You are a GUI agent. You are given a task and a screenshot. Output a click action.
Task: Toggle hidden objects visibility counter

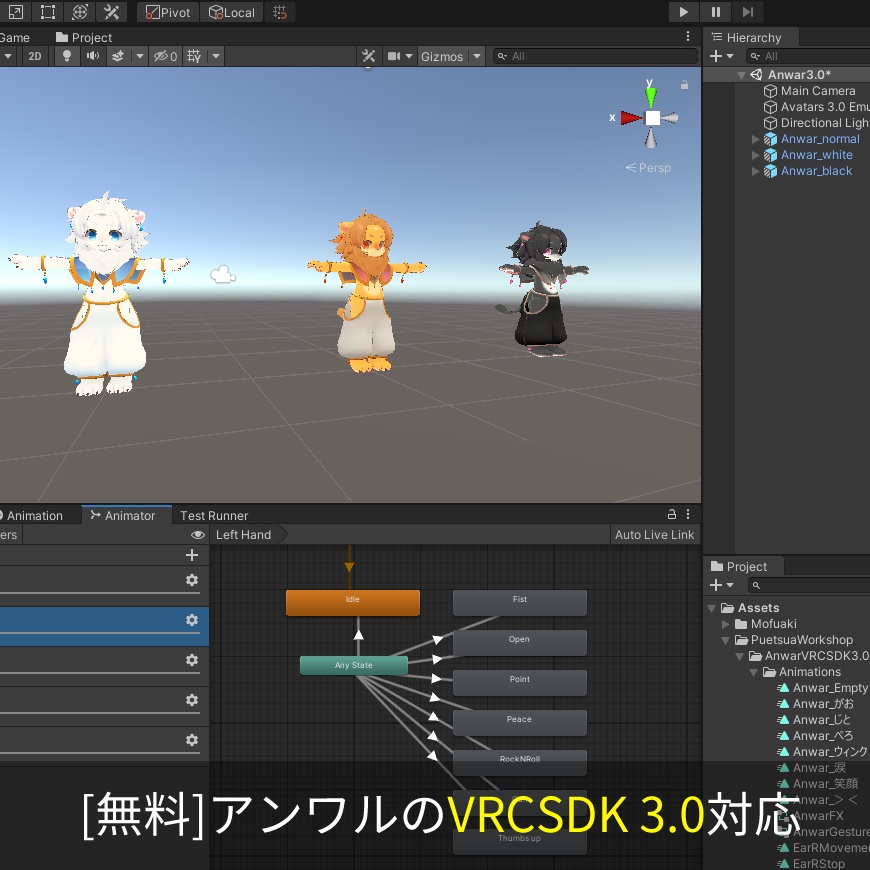pyautogui.click(x=165, y=56)
